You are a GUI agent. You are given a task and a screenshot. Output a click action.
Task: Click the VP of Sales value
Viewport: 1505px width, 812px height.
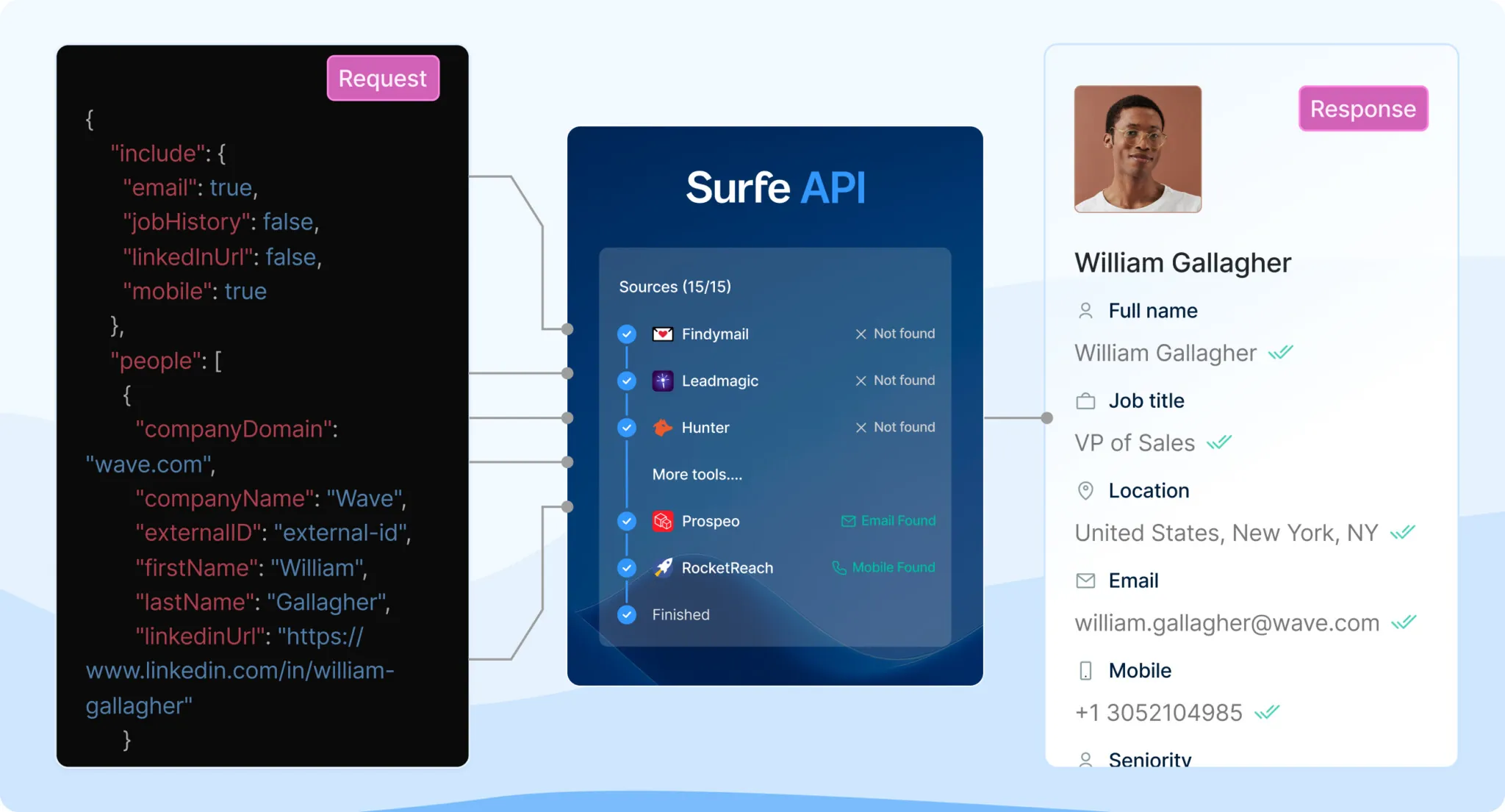(1135, 442)
